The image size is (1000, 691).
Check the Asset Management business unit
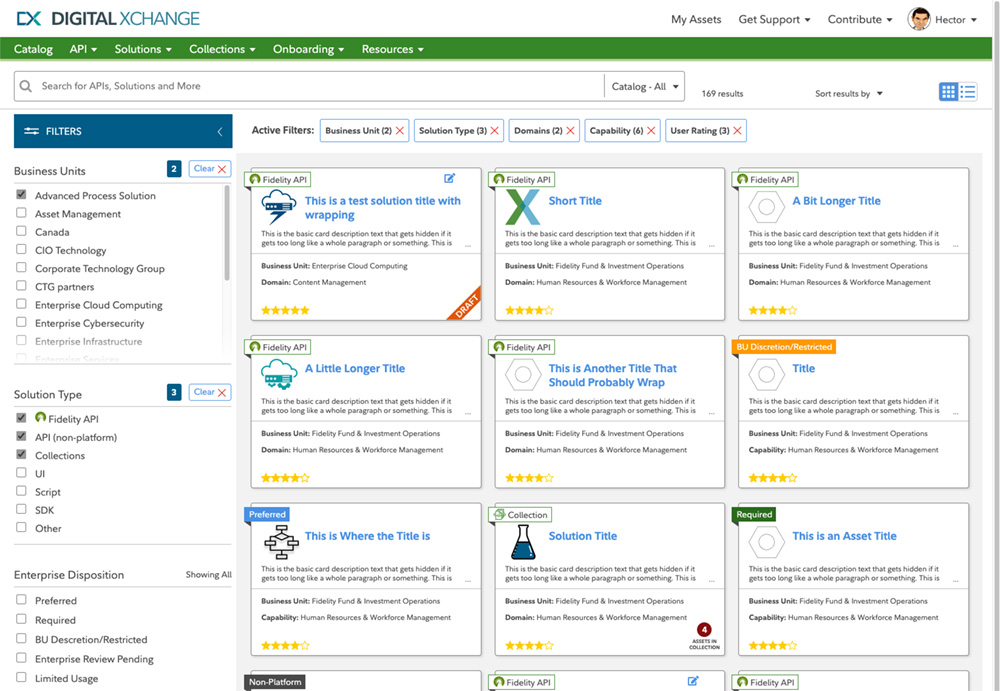[x=23, y=213]
